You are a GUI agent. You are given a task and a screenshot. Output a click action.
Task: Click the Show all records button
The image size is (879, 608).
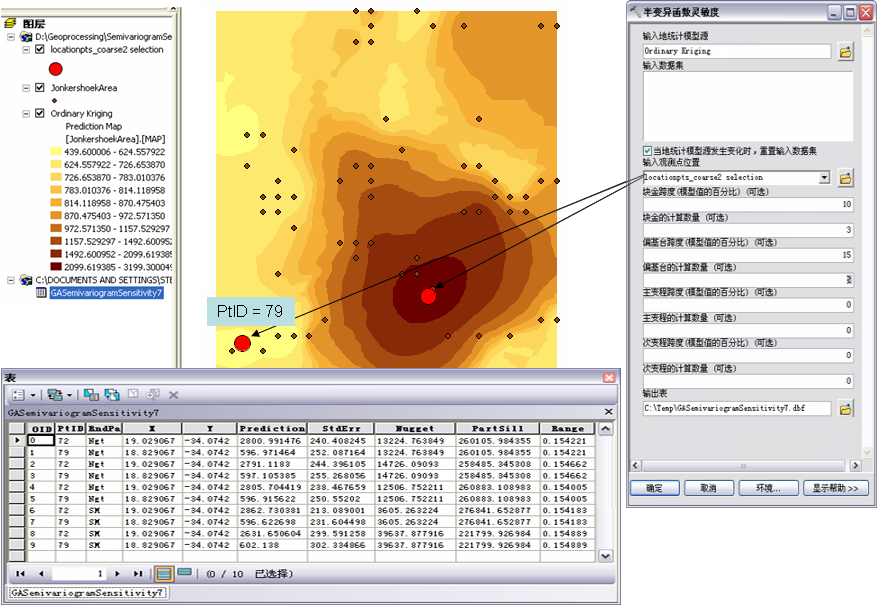click(x=164, y=573)
